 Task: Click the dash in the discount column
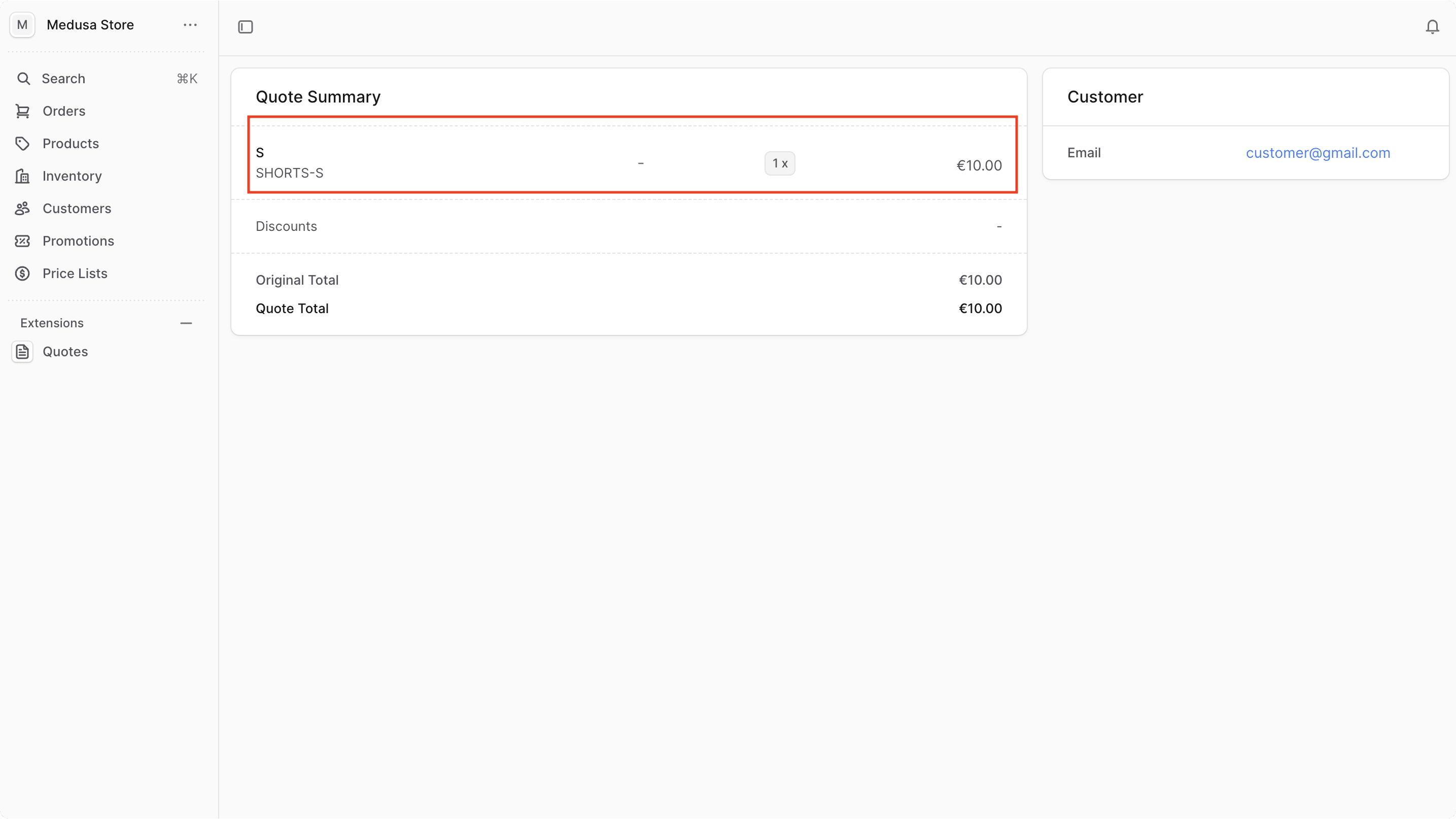coord(640,163)
